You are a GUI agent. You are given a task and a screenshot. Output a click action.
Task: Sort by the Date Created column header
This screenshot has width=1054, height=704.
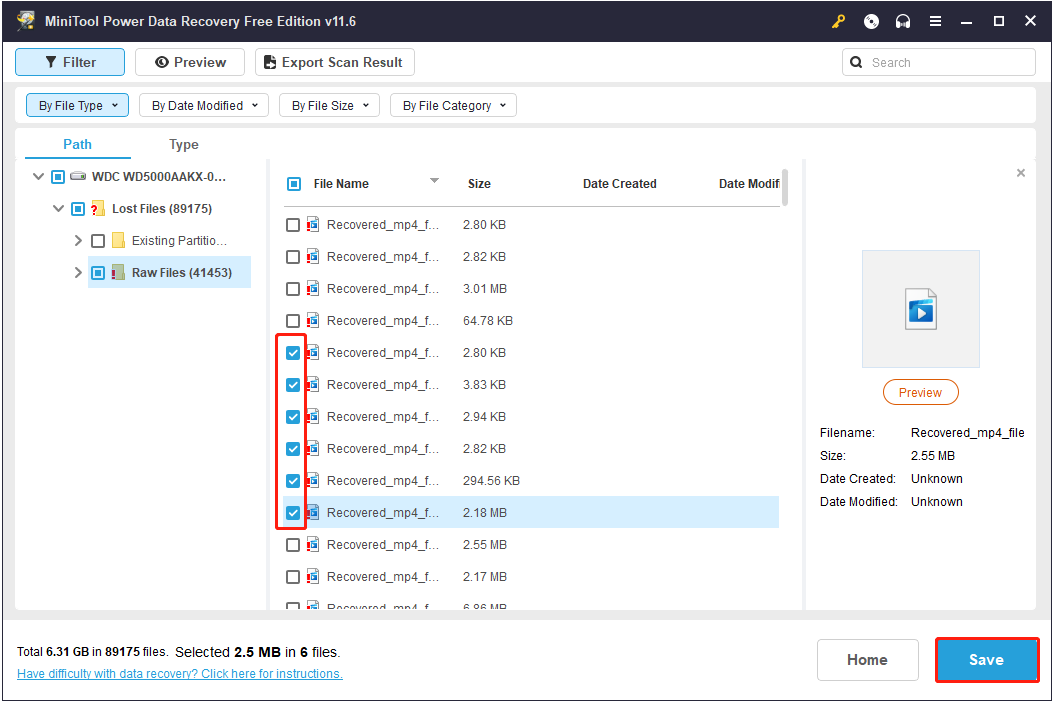(x=620, y=184)
